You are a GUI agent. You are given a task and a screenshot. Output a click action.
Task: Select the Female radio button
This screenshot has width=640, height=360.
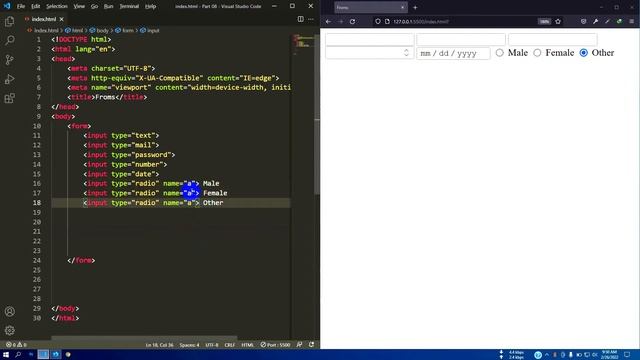point(537,53)
